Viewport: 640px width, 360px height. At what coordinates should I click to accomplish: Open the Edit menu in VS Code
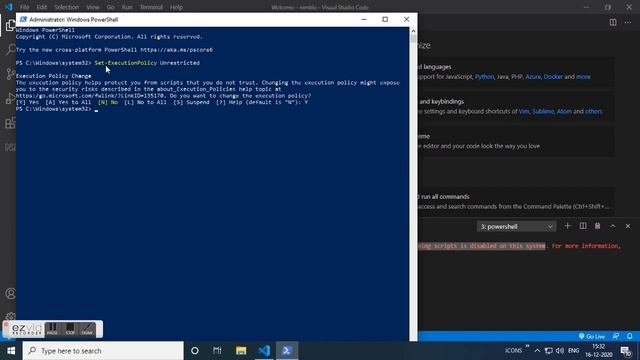[41, 7]
